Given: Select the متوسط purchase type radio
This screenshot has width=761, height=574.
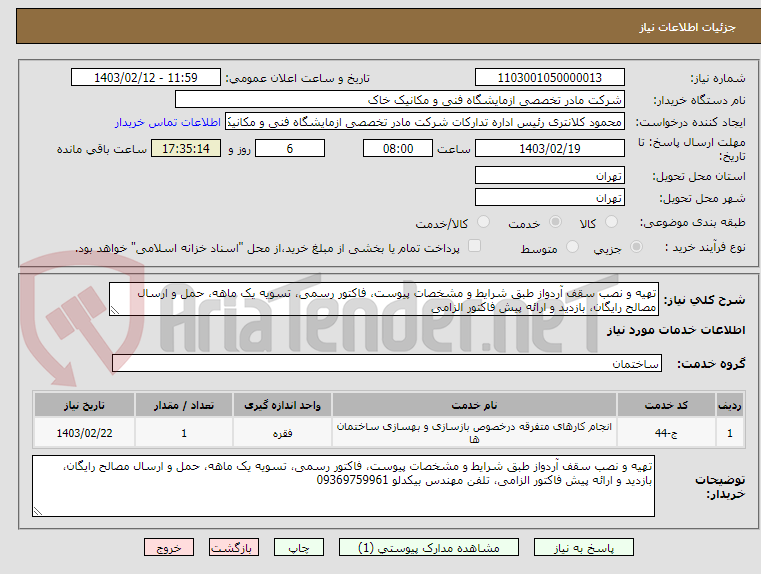Looking at the screenshot, I should [573, 247].
